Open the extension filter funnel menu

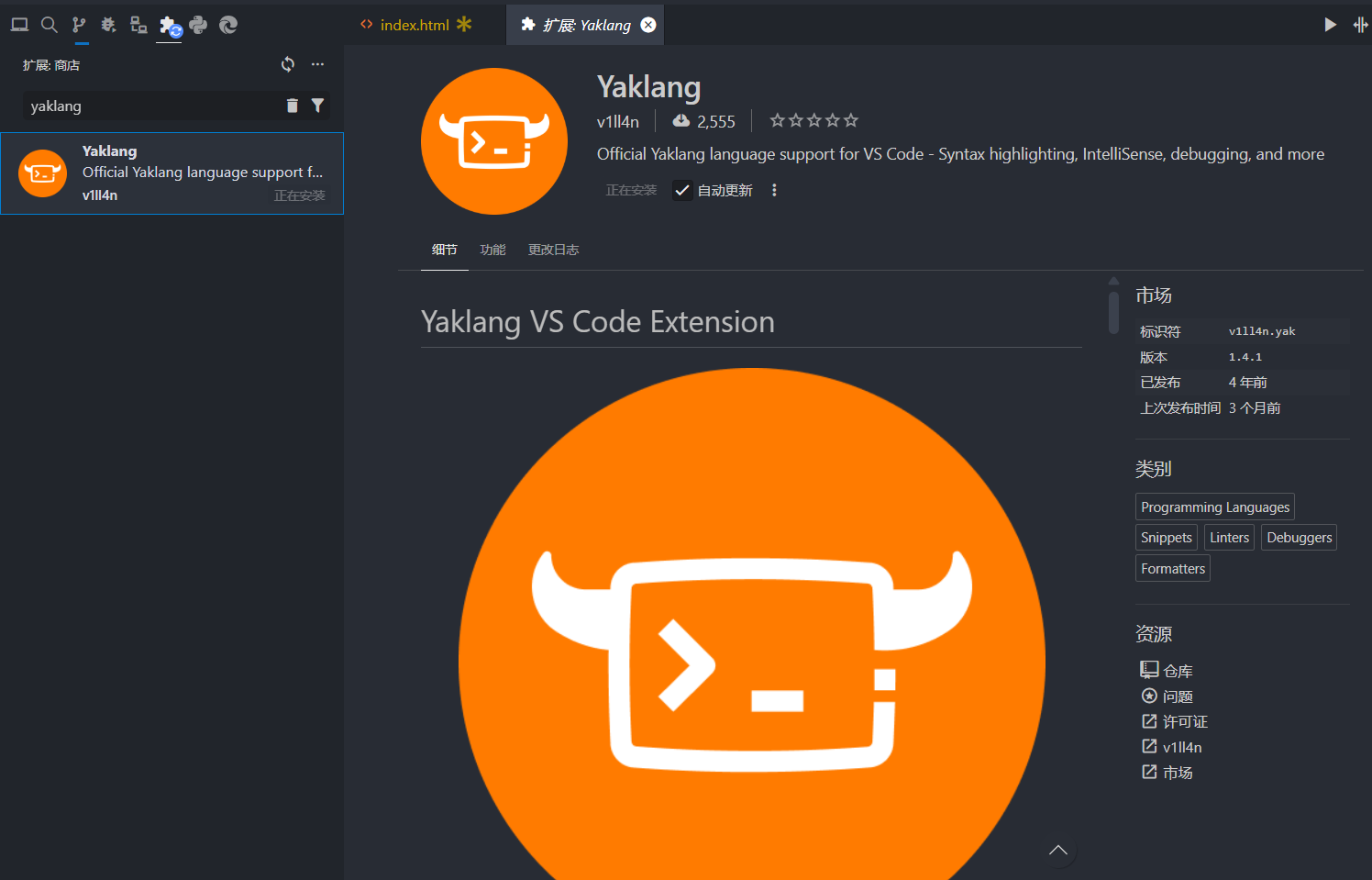coord(317,106)
